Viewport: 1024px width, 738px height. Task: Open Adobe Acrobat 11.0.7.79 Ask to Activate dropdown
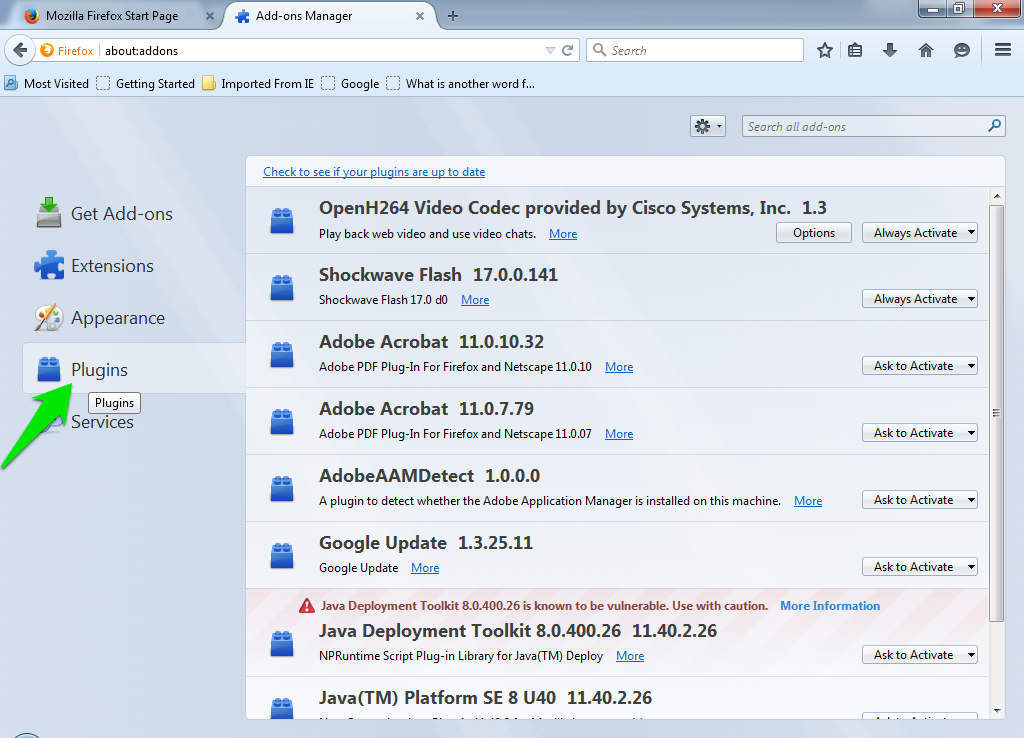[920, 432]
